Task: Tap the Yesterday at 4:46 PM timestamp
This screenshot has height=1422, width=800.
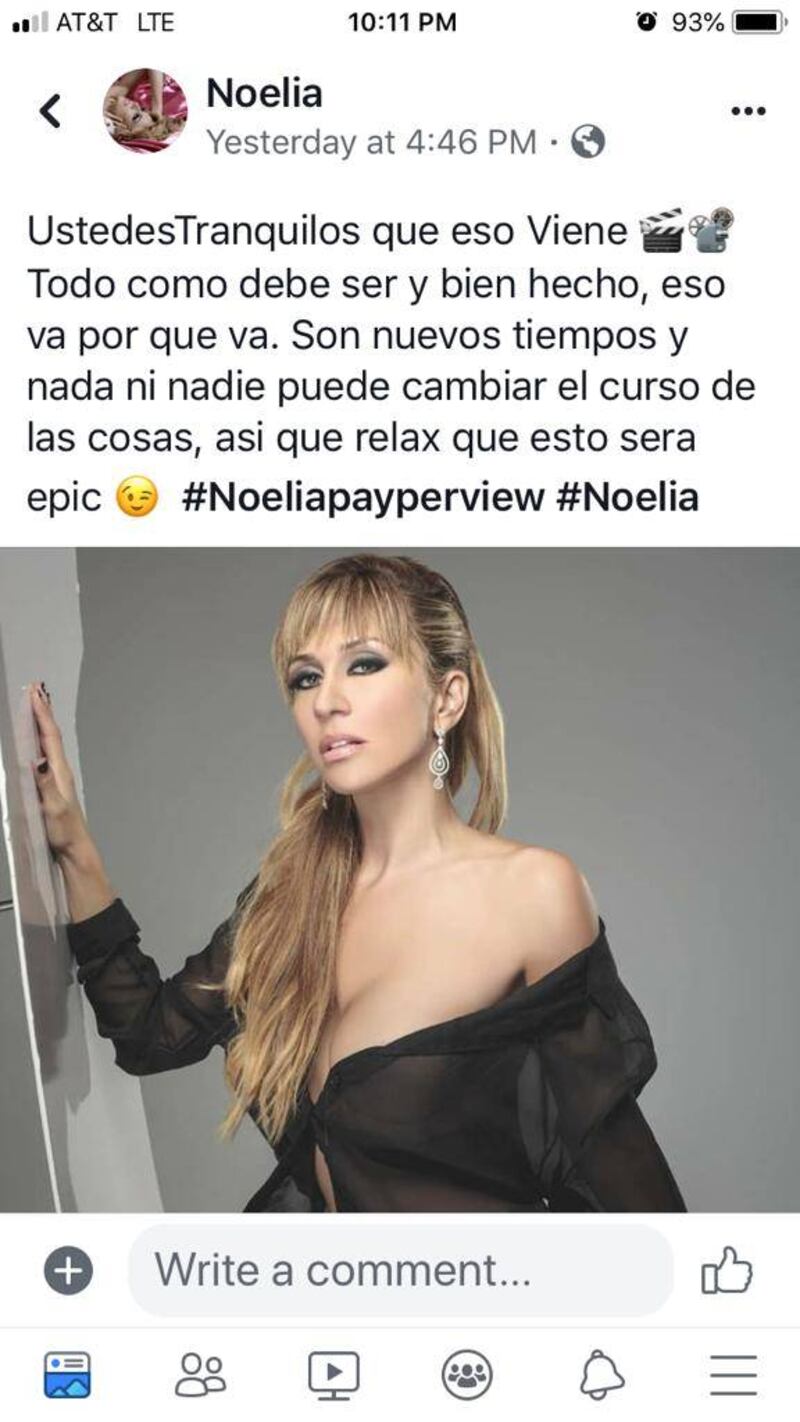Action: point(372,143)
